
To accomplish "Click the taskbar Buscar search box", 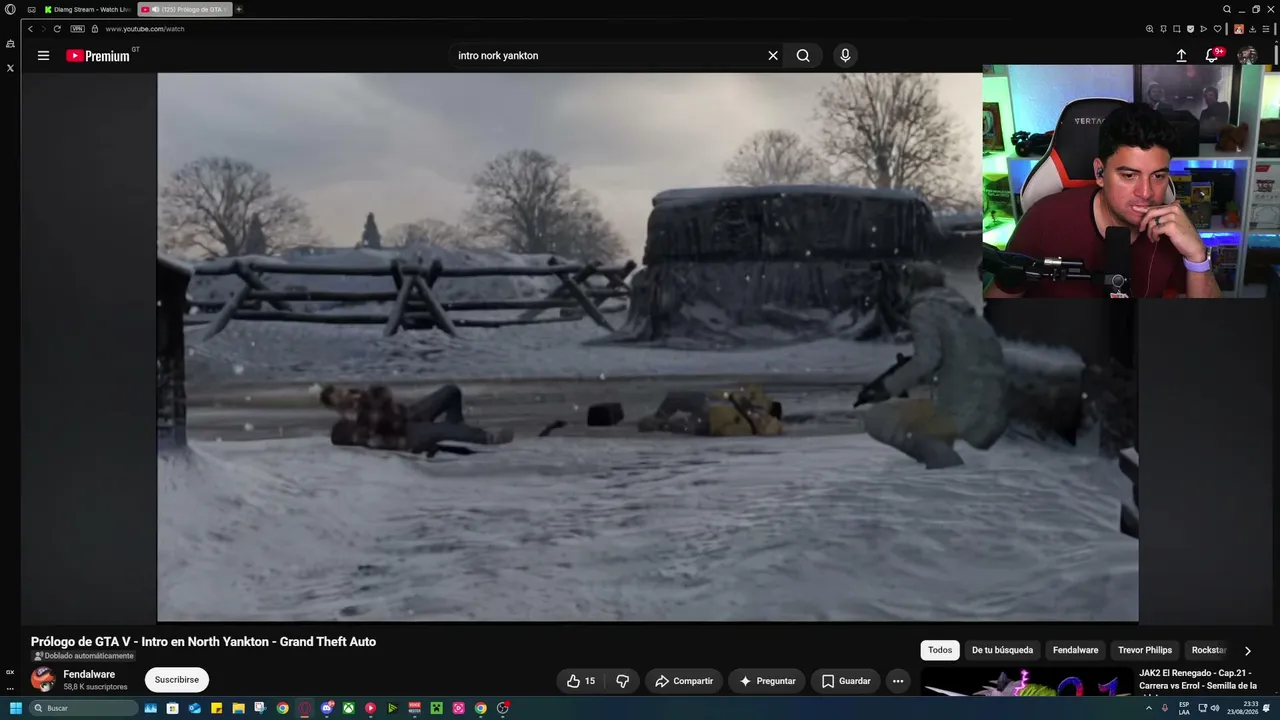I will point(83,708).
